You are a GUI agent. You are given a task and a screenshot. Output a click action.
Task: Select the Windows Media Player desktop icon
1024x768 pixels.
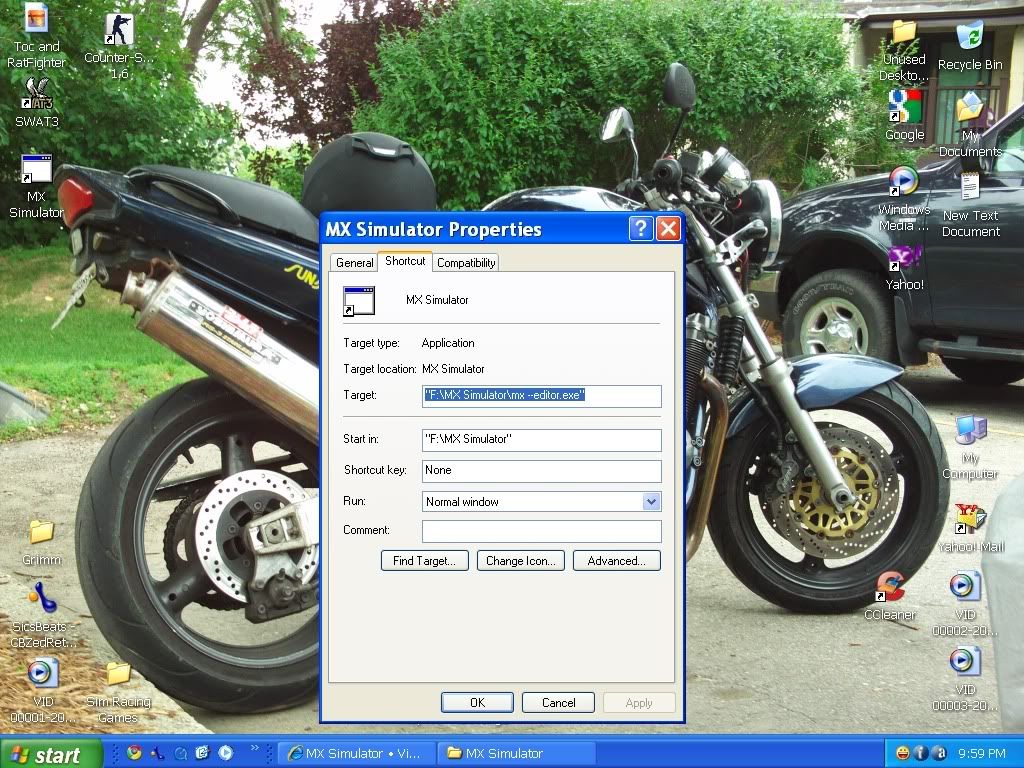(x=904, y=183)
